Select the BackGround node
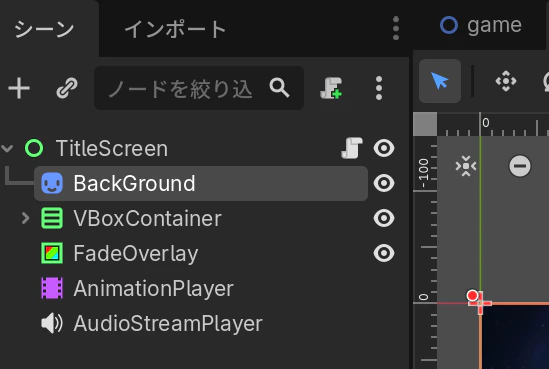 click(x=201, y=183)
